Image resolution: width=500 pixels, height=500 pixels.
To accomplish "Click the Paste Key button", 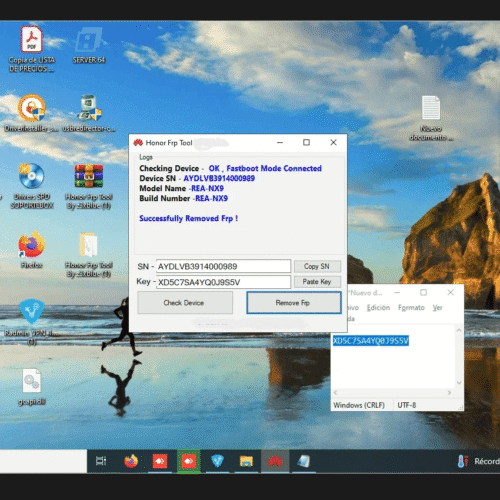I will [317, 282].
